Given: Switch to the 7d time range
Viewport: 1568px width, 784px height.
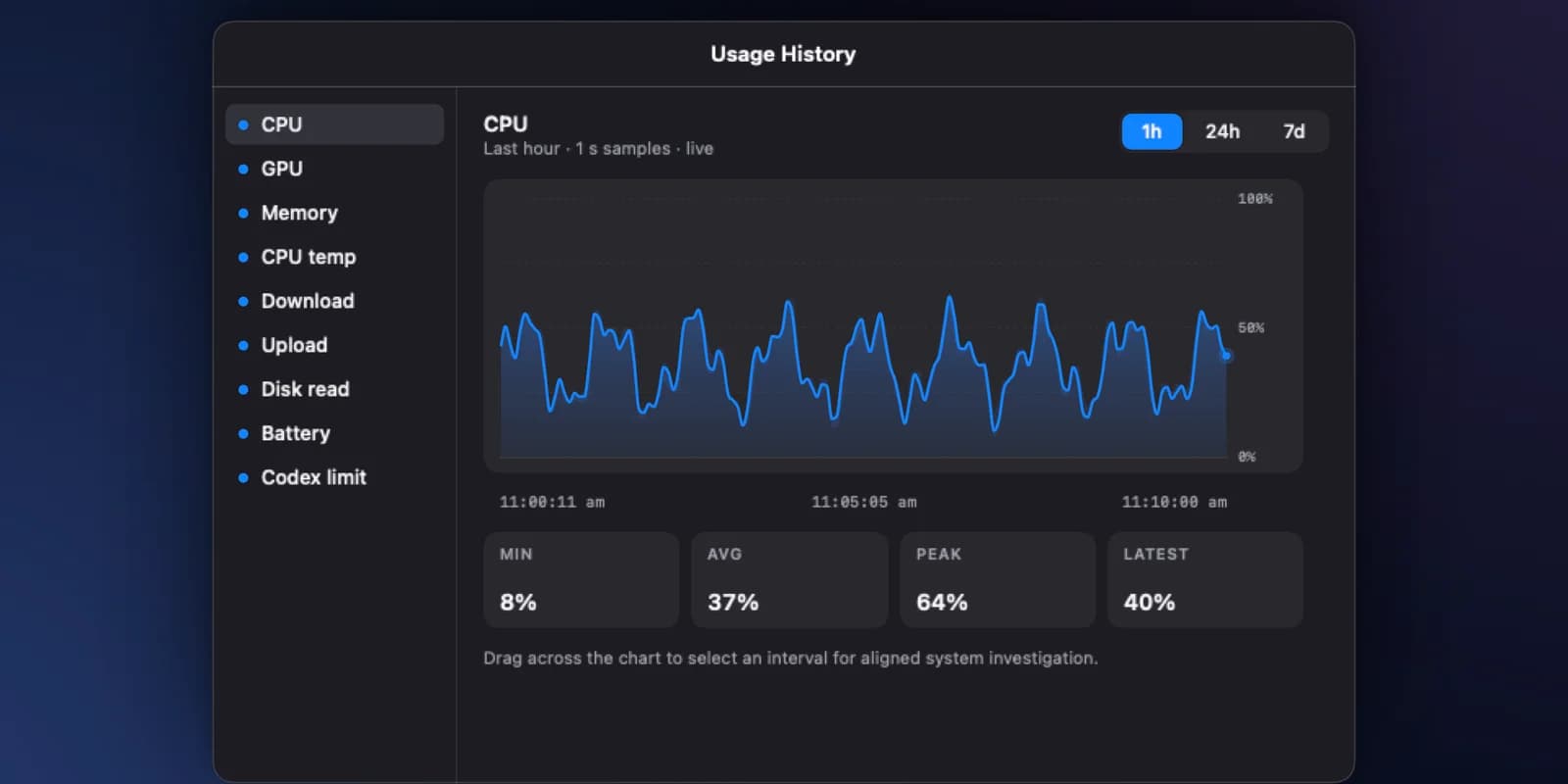Looking at the screenshot, I should 1294,131.
